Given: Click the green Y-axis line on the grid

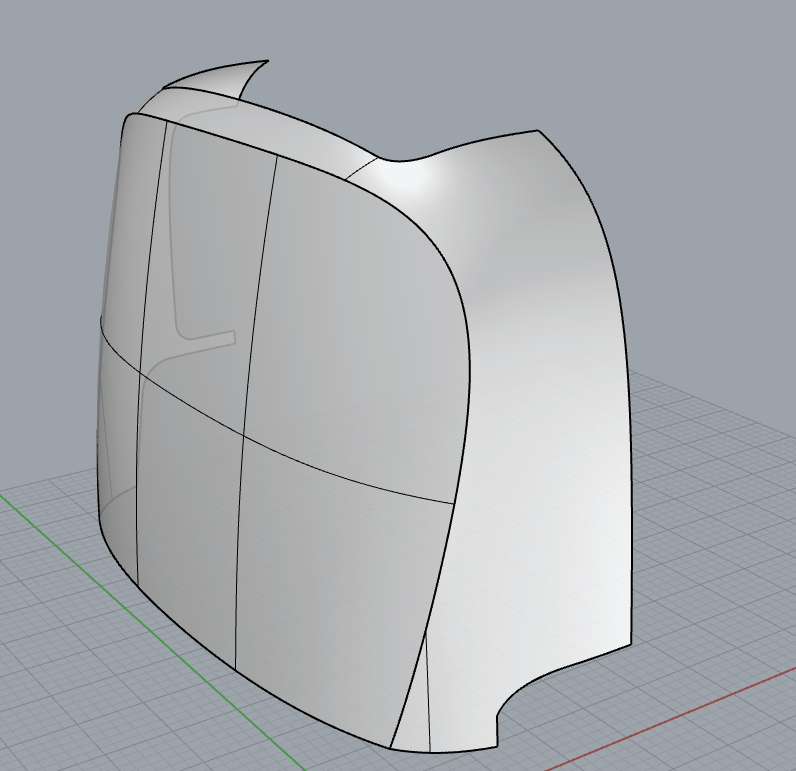Looking at the screenshot, I should coord(152,632).
